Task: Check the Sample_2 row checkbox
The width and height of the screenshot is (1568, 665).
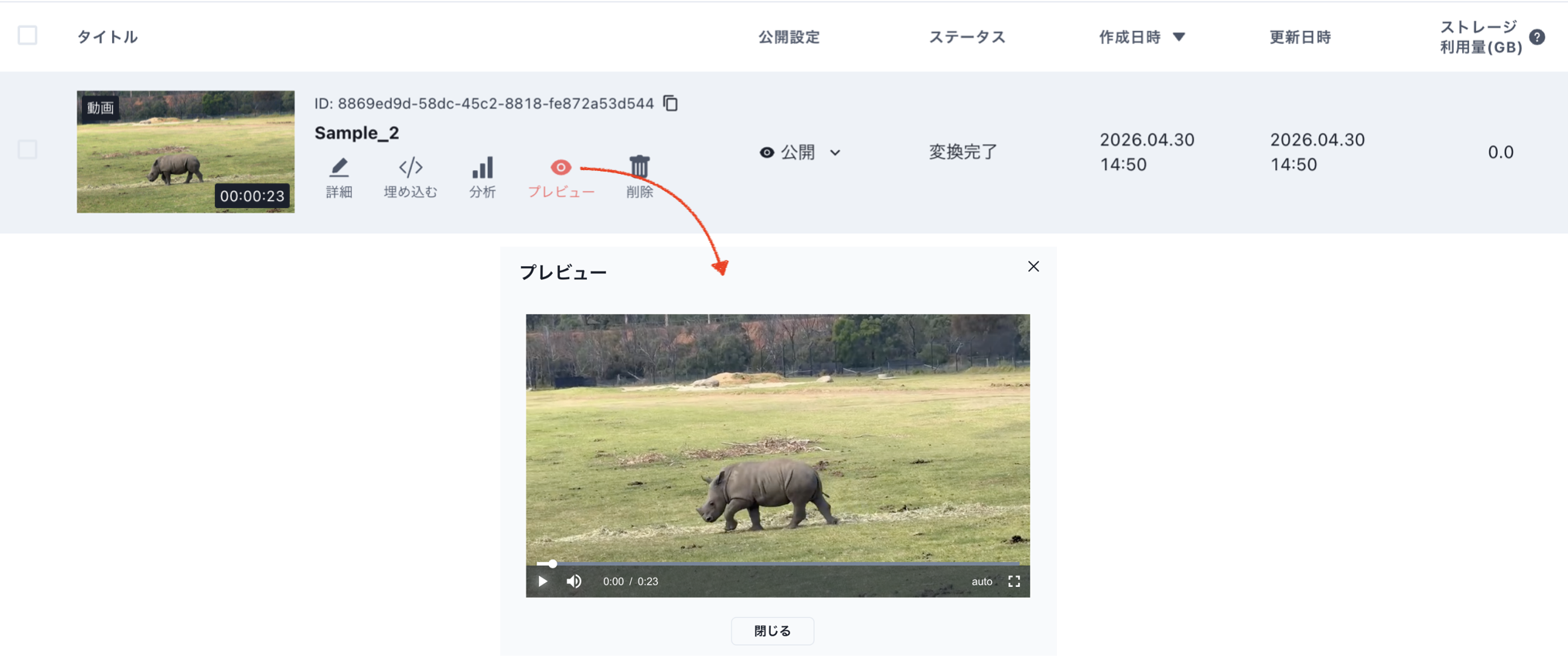Action: 28,149
